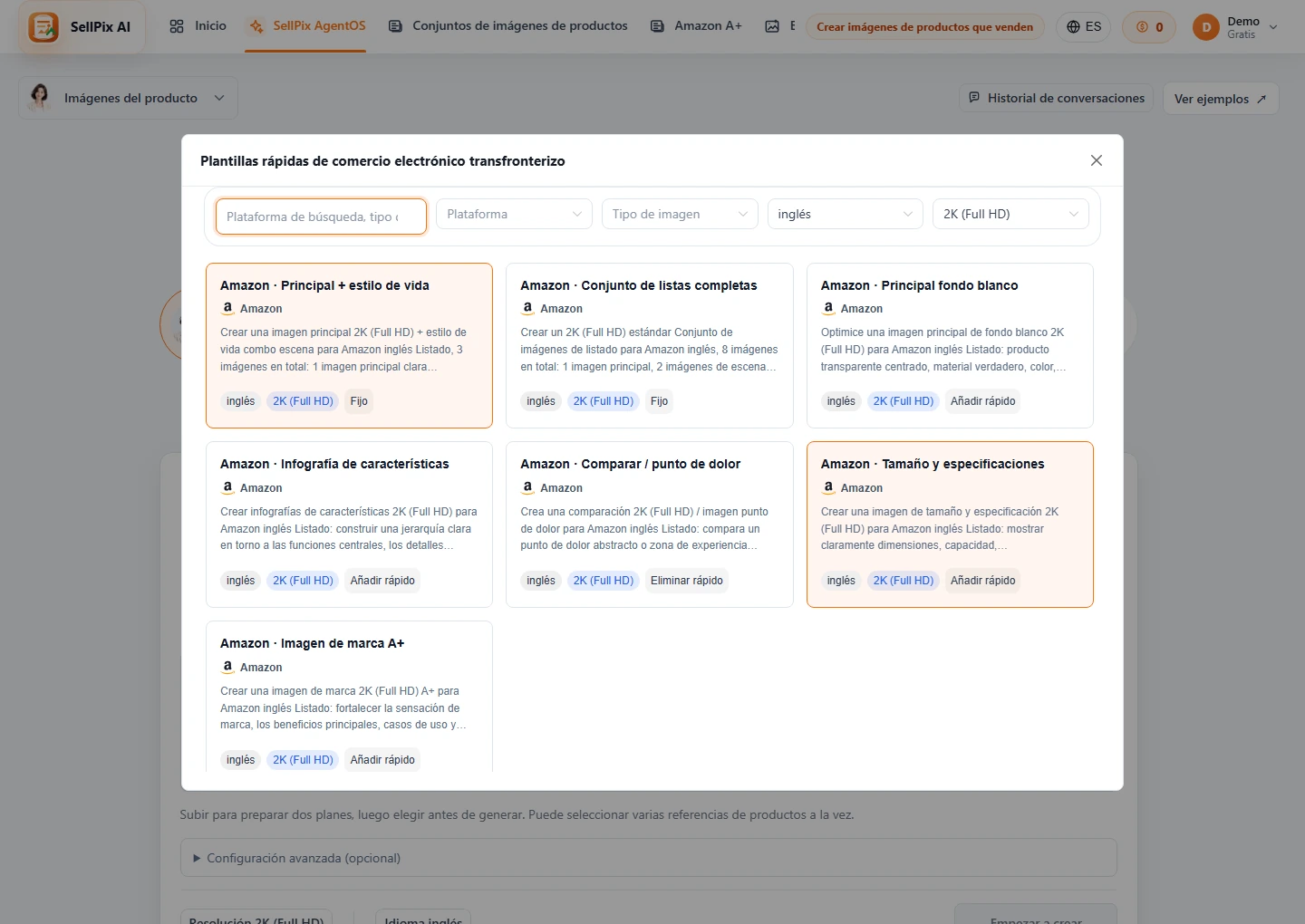Click the Amazon logo in Principal fondo blanco card
1305x924 pixels.
pyautogui.click(x=828, y=308)
